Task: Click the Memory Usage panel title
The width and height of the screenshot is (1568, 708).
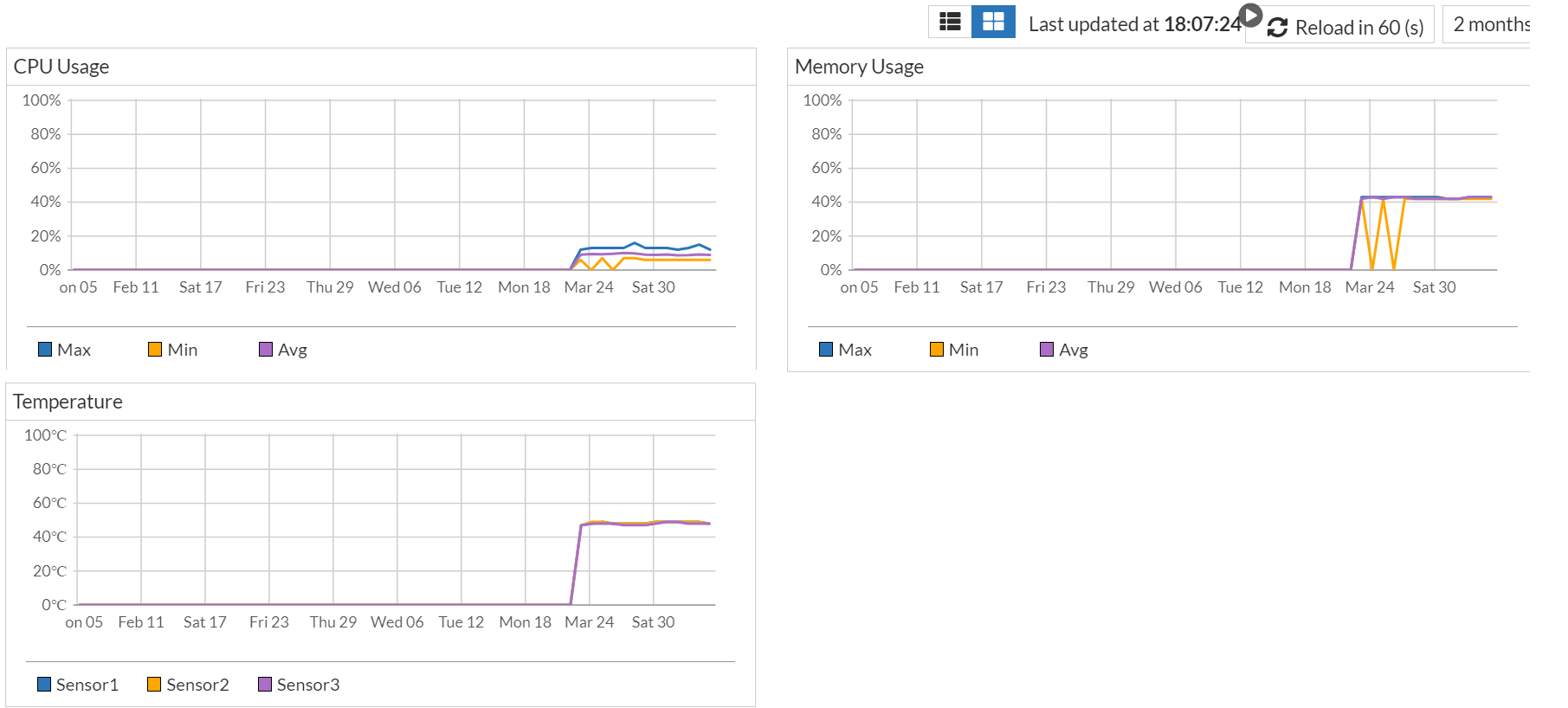Action: tap(859, 67)
